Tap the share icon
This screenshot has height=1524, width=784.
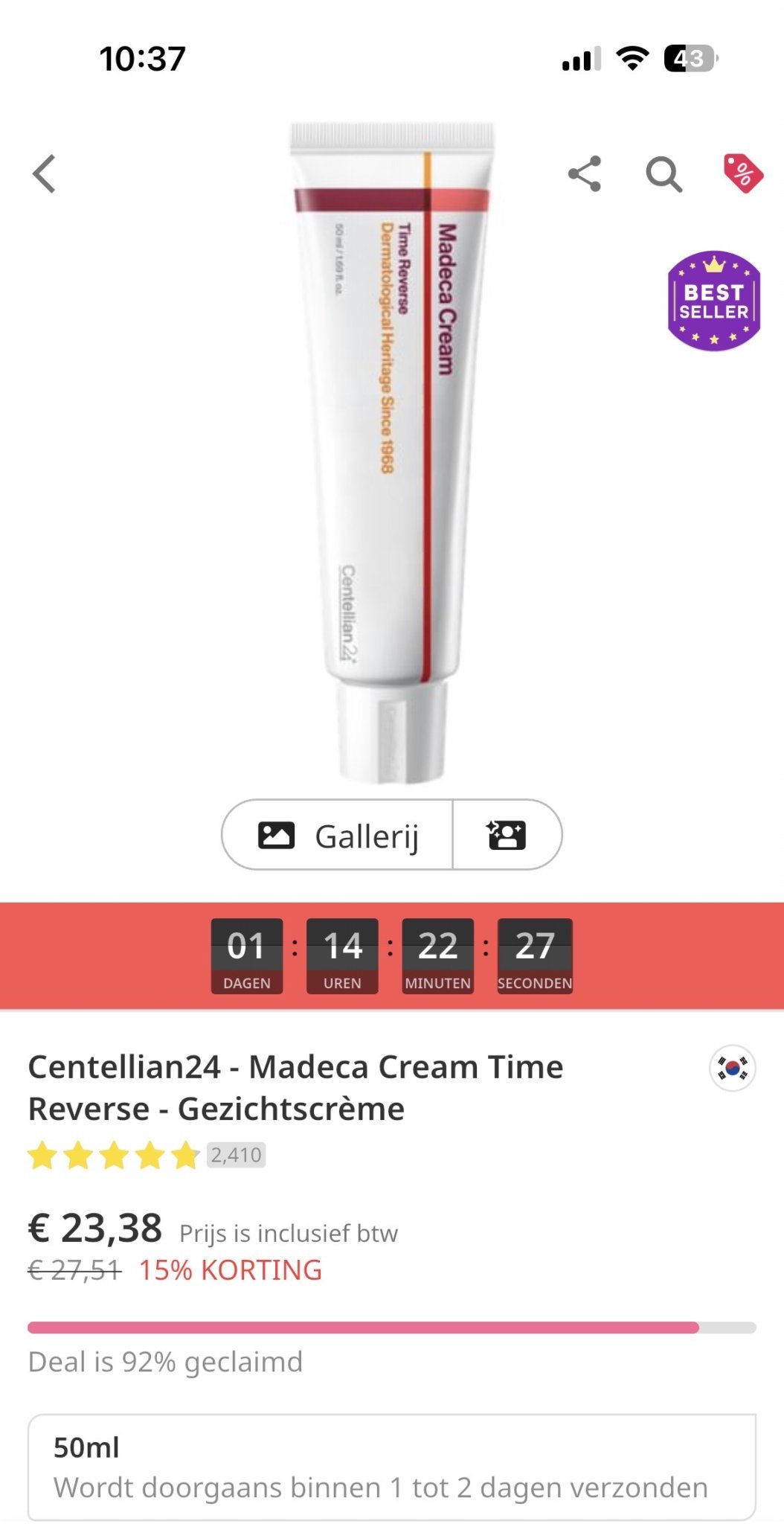coord(585,174)
